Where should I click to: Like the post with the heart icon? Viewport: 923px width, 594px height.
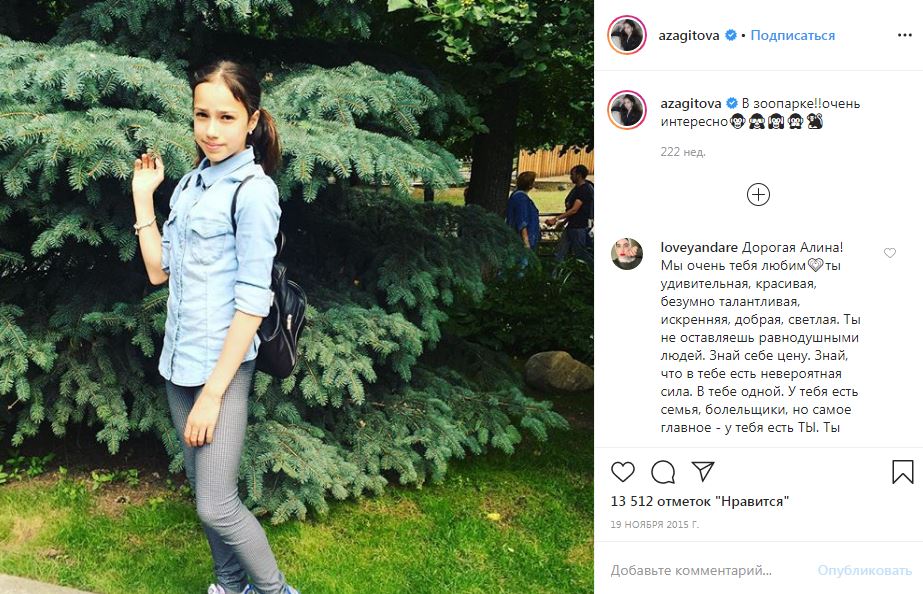(x=623, y=472)
